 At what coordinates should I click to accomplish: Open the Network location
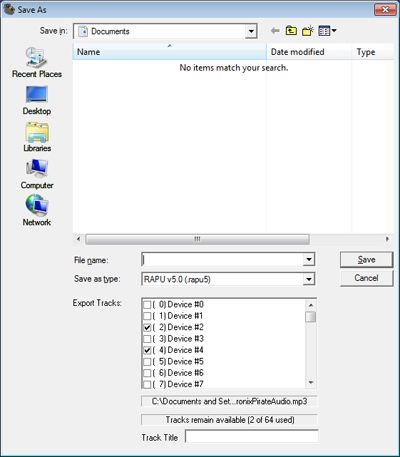click(x=37, y=211)
